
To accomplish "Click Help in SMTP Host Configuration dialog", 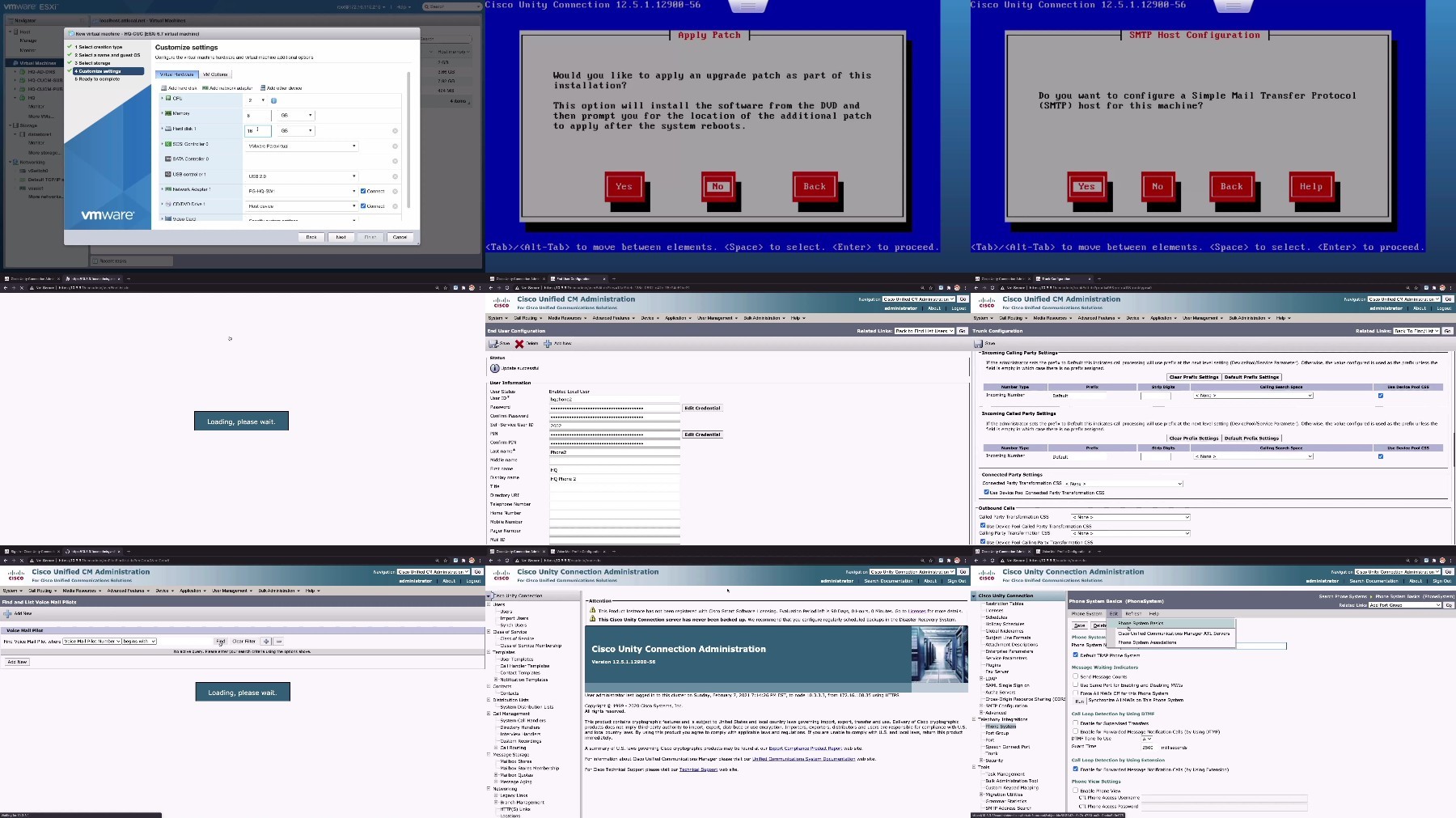I will [1310, 186].
